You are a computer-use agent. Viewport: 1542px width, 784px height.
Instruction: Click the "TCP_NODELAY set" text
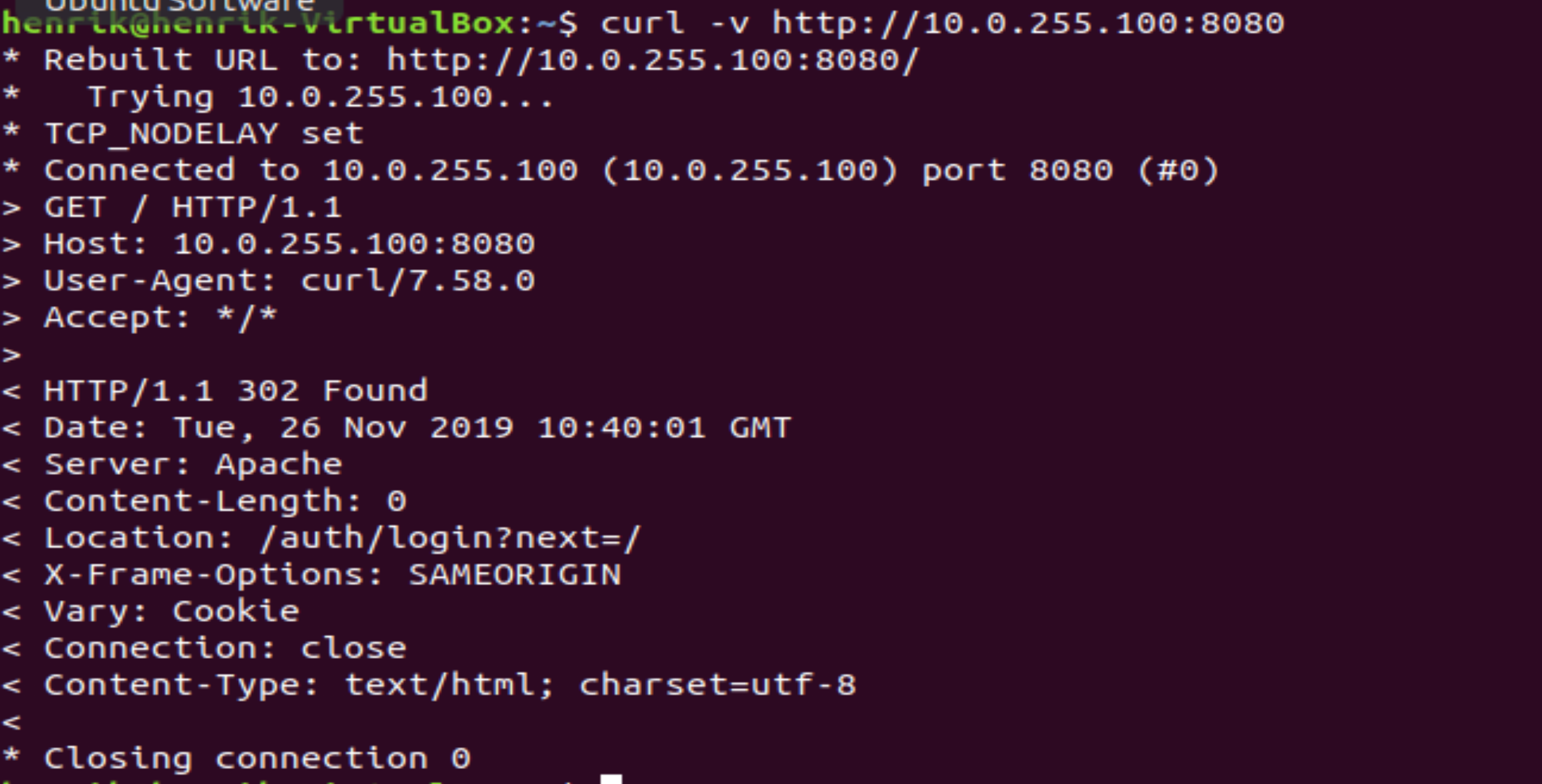[204, 134]
